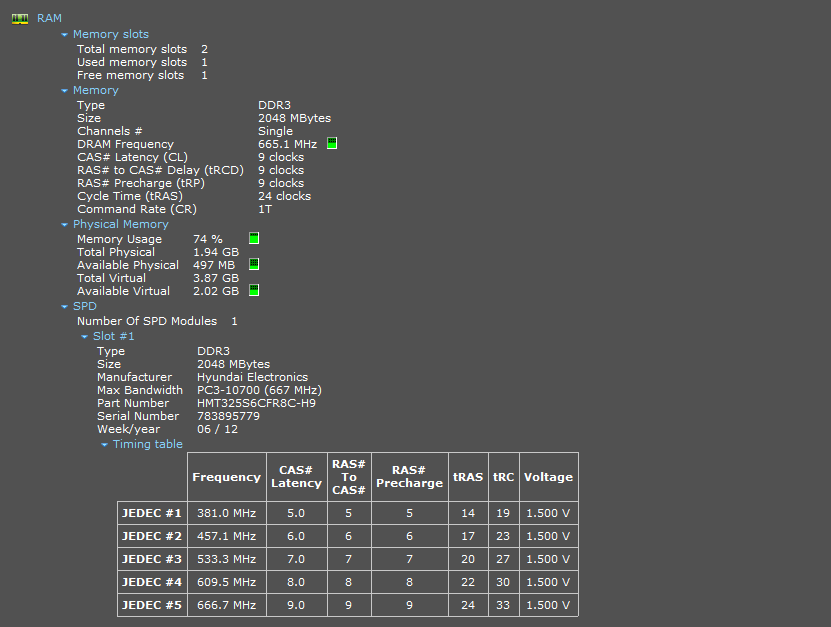Image resolution: width=831 pixels, height=627 pixels.
Task: Click the Manufacturer value Hyundai Electronics
Action: point(252,377)
